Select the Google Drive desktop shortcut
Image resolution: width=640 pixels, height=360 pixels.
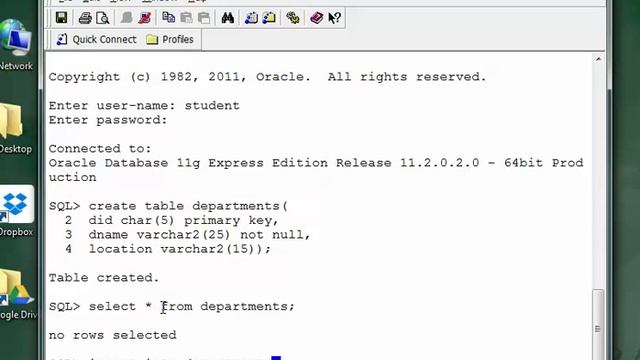(17, 295)
